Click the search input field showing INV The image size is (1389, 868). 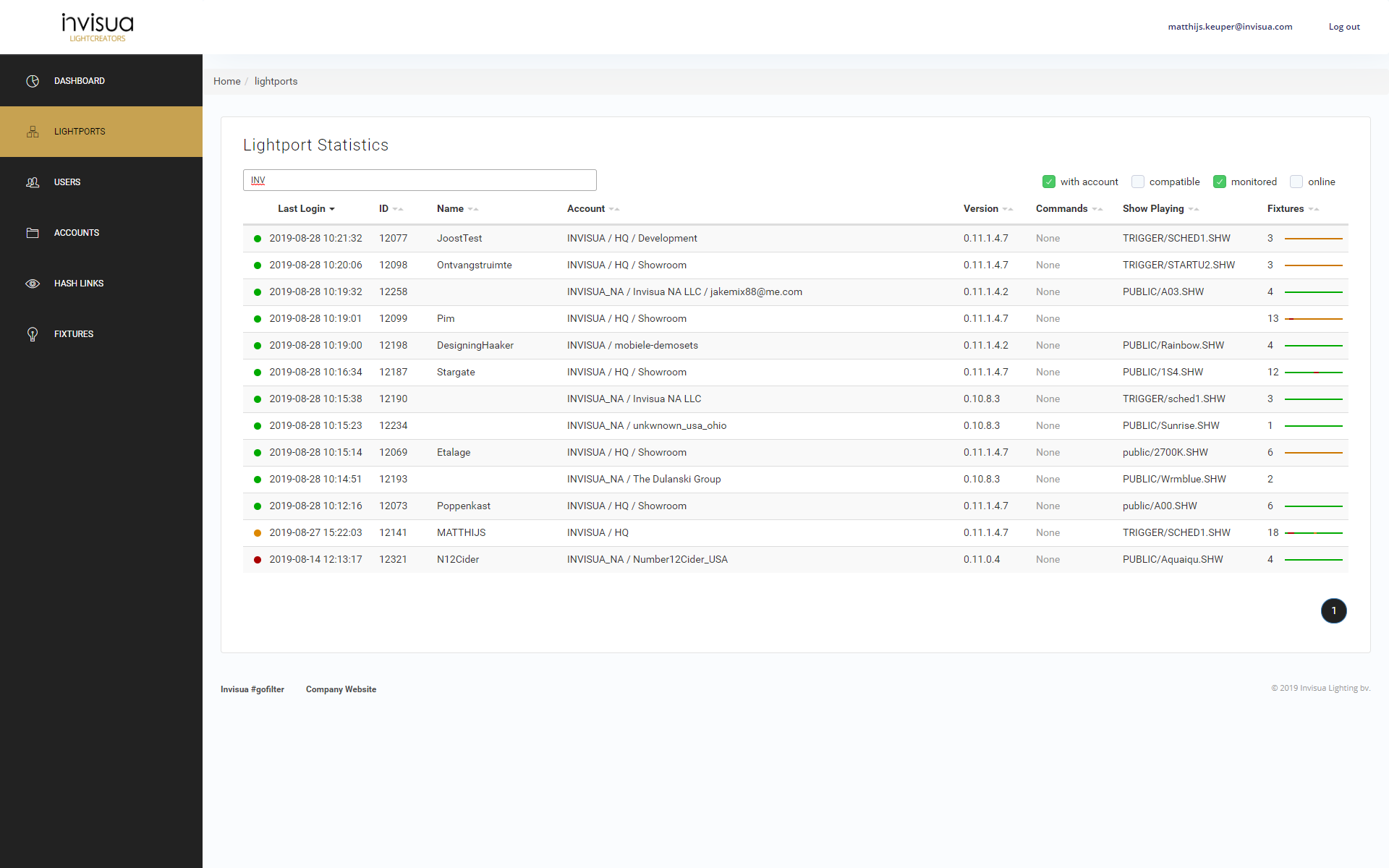pos(419,181)
